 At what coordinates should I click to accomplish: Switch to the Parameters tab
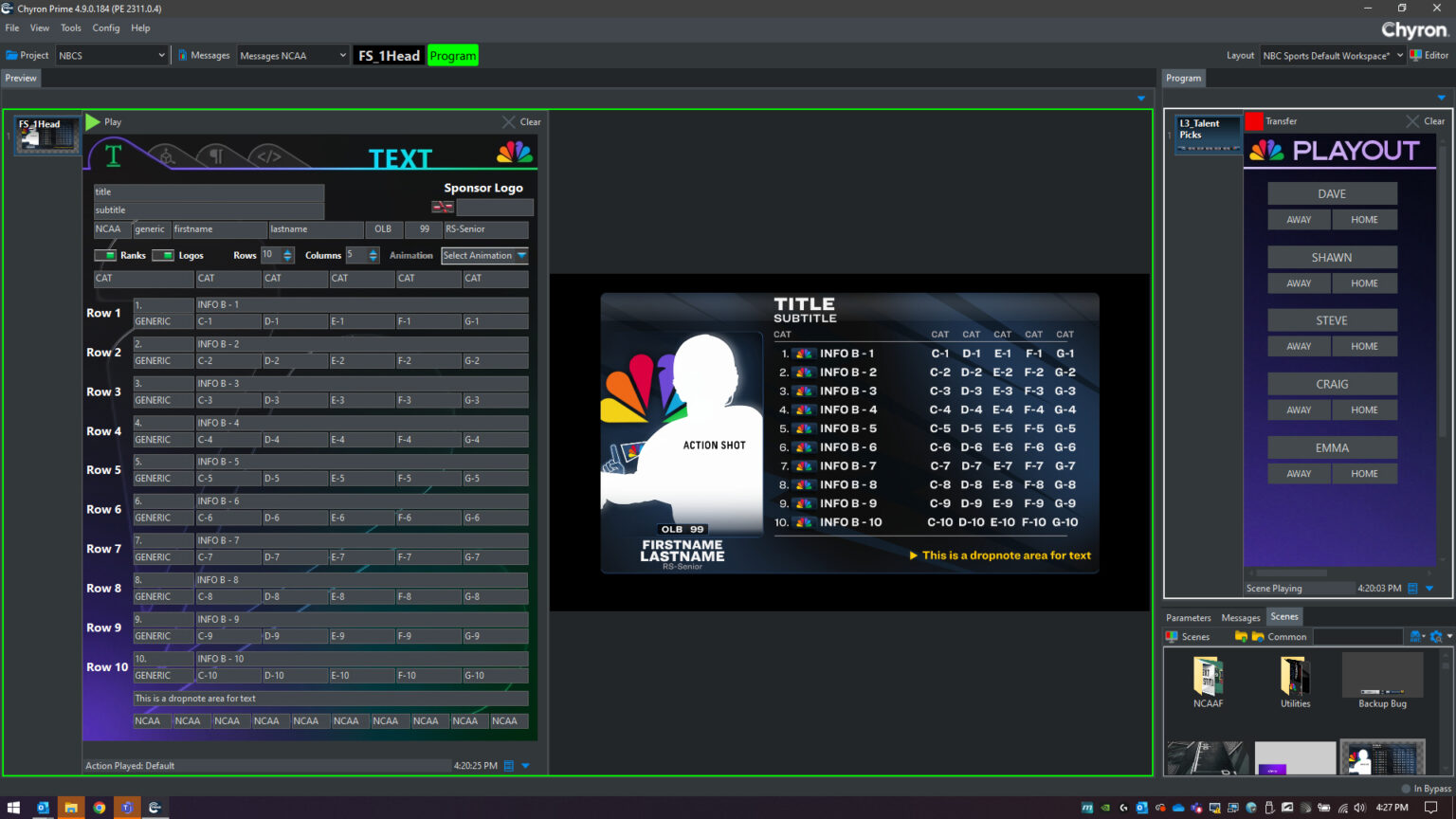click(x=1188, y=617)
